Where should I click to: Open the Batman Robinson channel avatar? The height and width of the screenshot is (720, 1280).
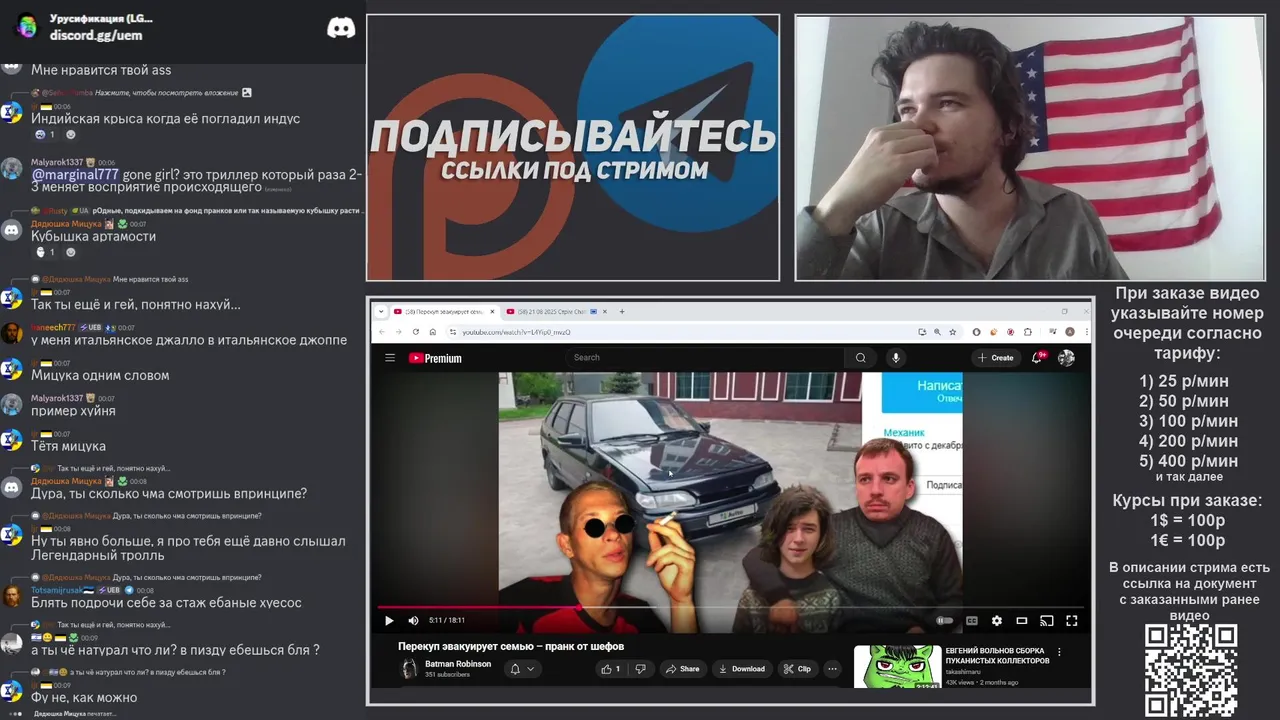point(409,669)
